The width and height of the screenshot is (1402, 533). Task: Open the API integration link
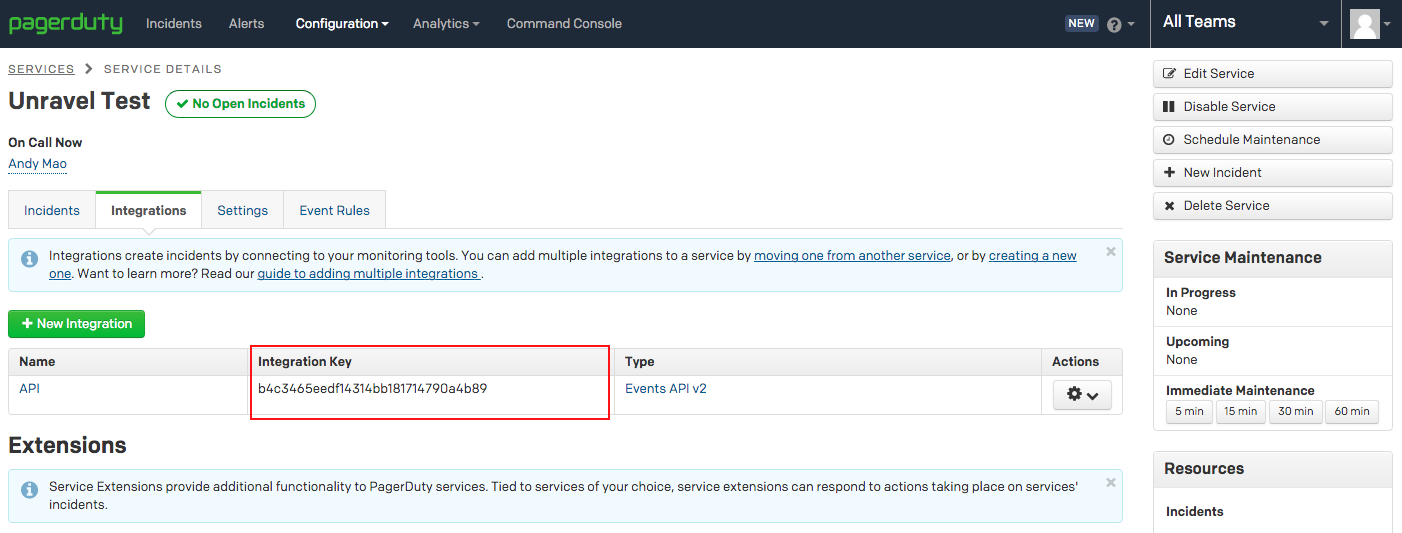tap(29, 388)
